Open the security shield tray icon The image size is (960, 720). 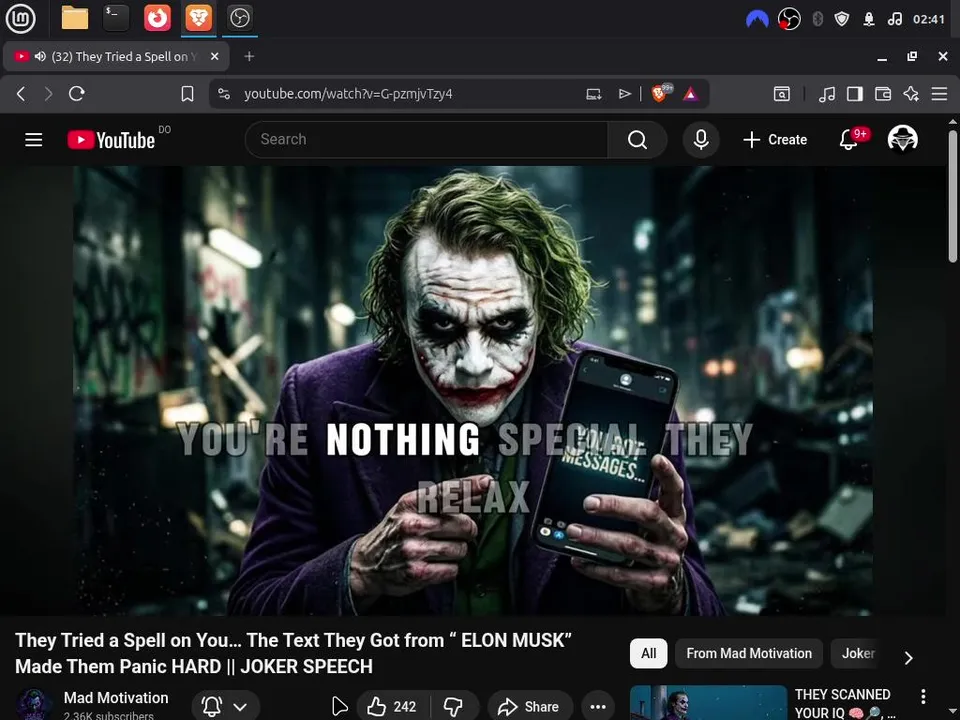(842, 19)
